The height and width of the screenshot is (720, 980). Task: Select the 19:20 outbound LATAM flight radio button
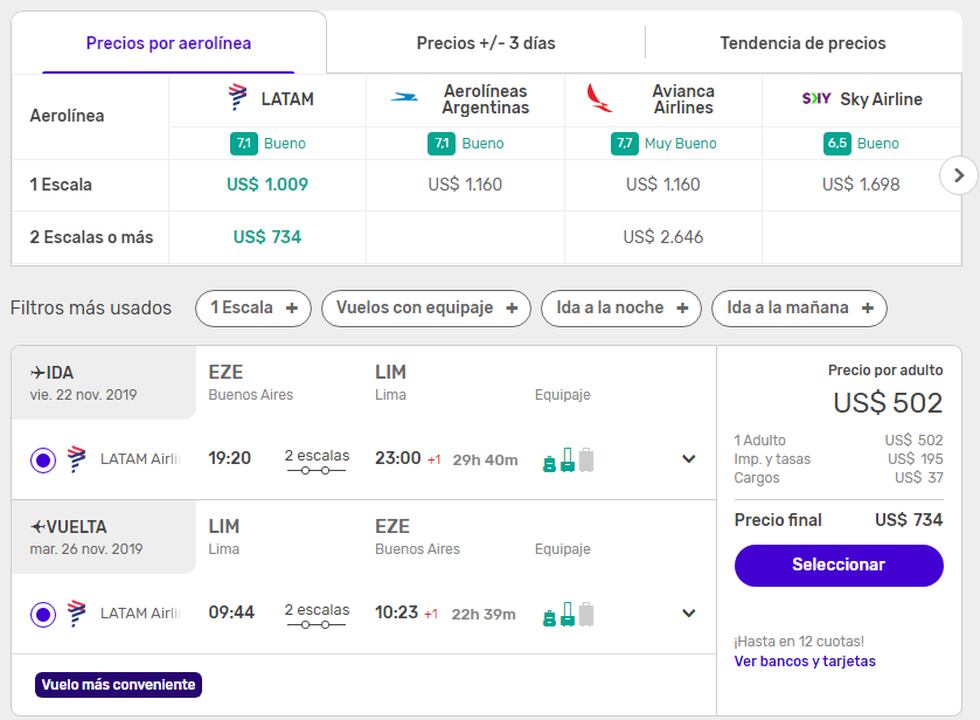point(43,460)
